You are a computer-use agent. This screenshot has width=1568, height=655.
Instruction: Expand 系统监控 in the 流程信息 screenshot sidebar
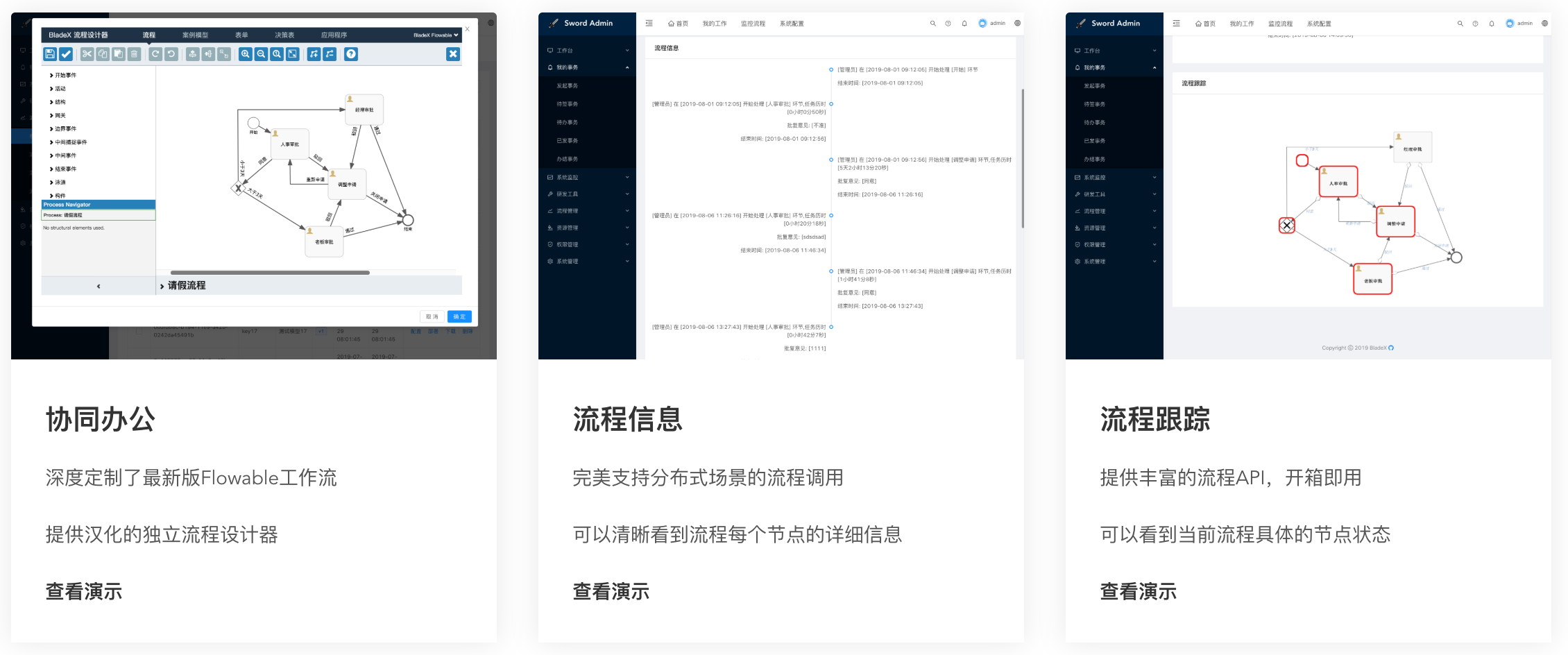tap(588, 178)
